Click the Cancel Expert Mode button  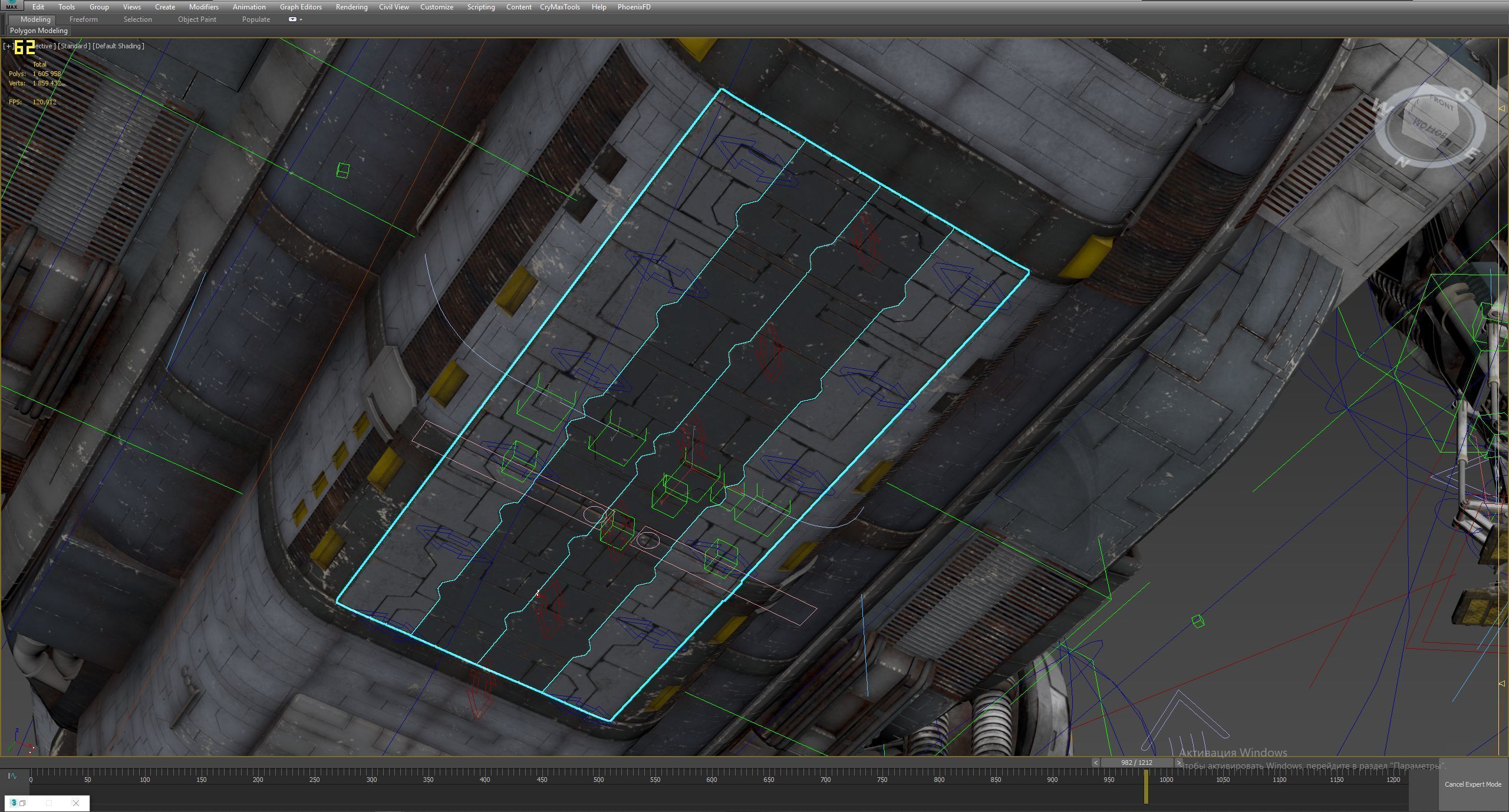tap(1472, 784)
